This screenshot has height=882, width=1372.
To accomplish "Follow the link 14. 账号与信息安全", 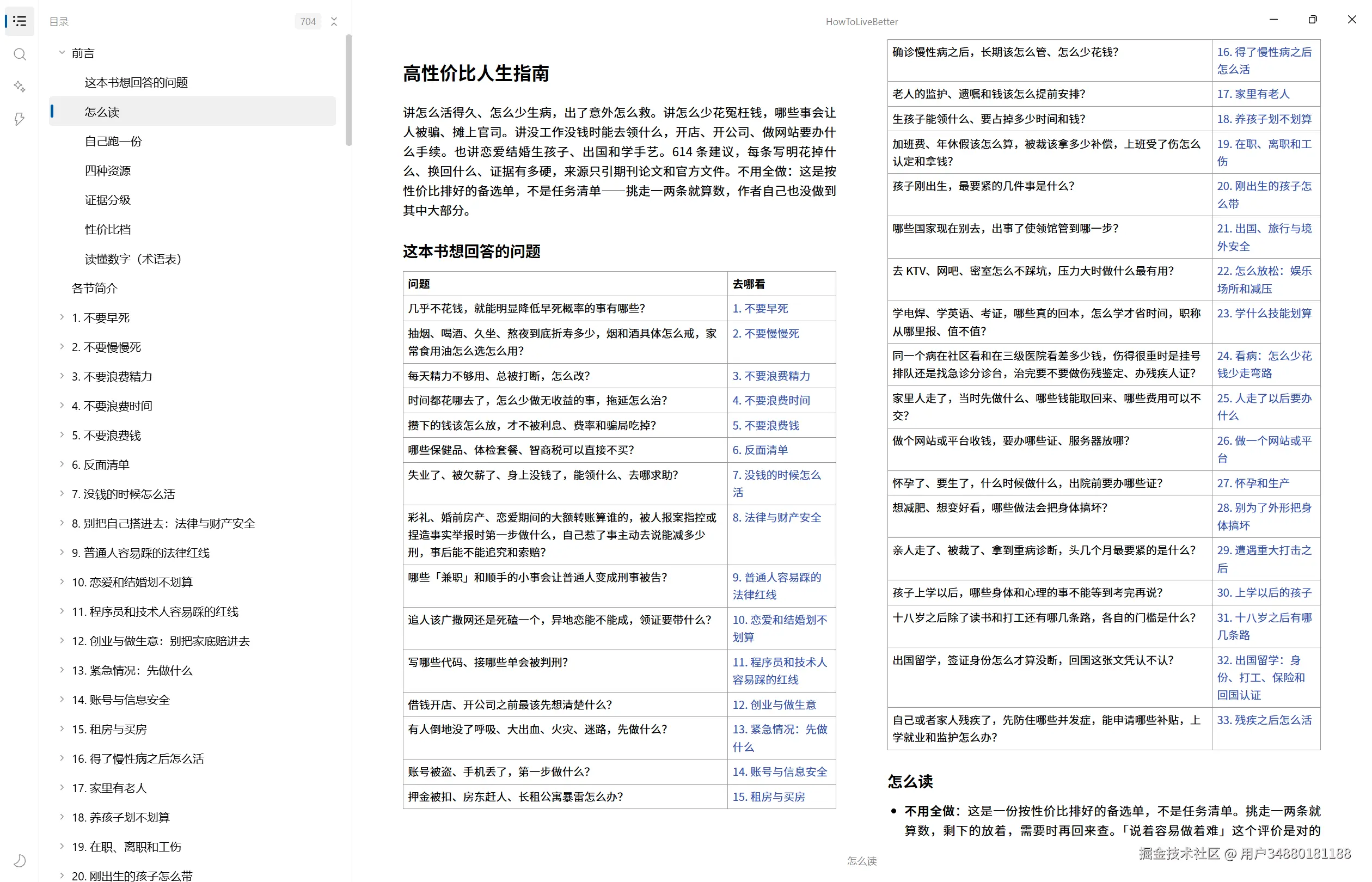I will pos(780,772).
